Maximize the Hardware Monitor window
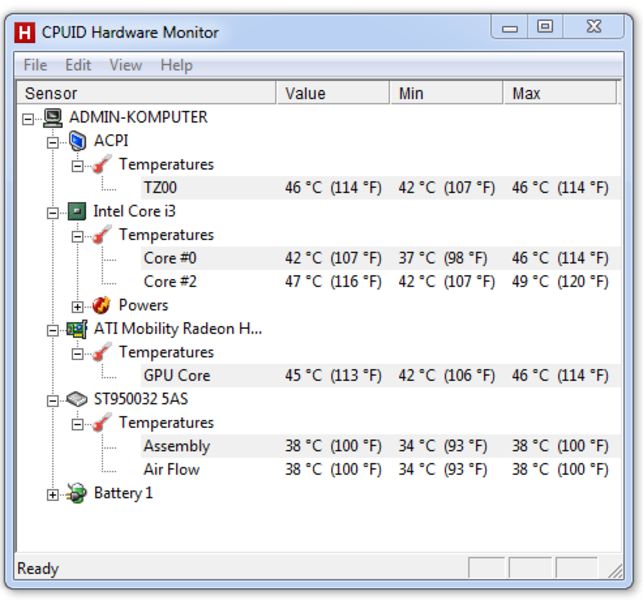643x600 pixels. (545, 27)
